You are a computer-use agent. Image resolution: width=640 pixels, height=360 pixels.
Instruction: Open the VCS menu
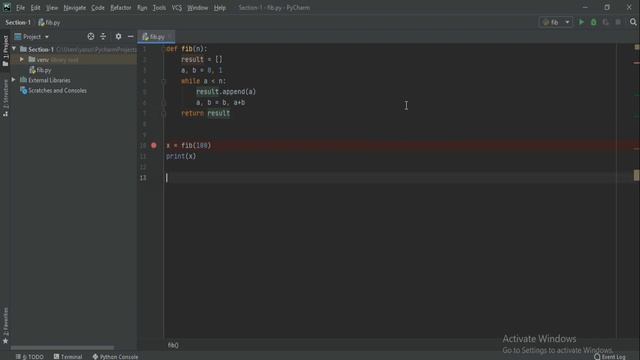(177, 8)
